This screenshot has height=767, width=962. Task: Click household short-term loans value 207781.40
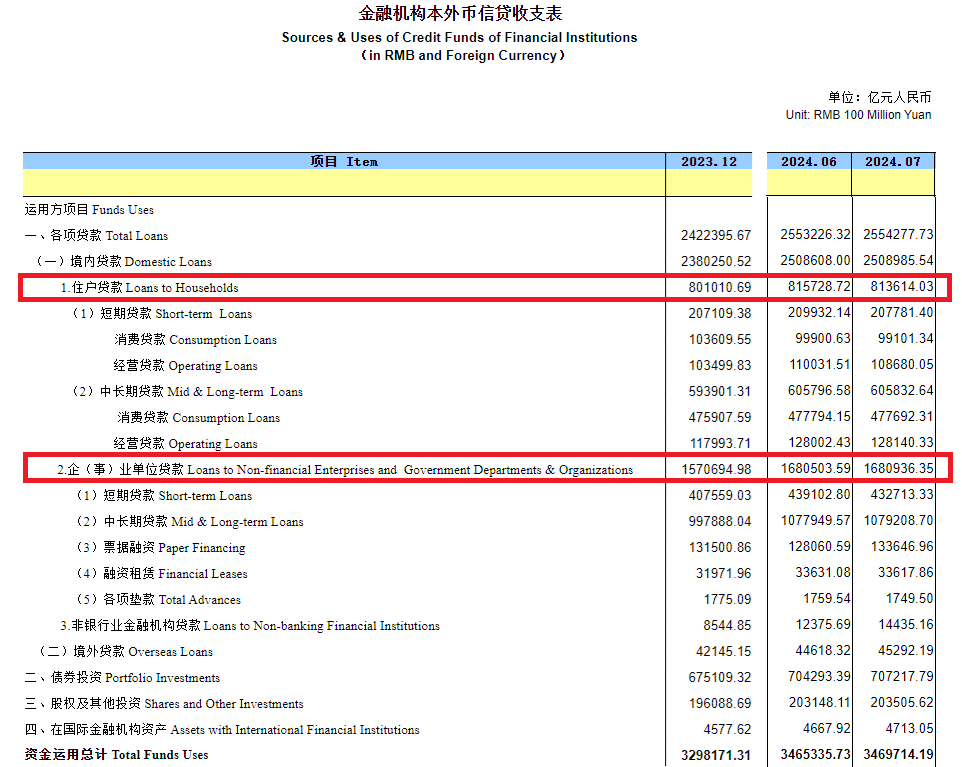pos(902,312)
